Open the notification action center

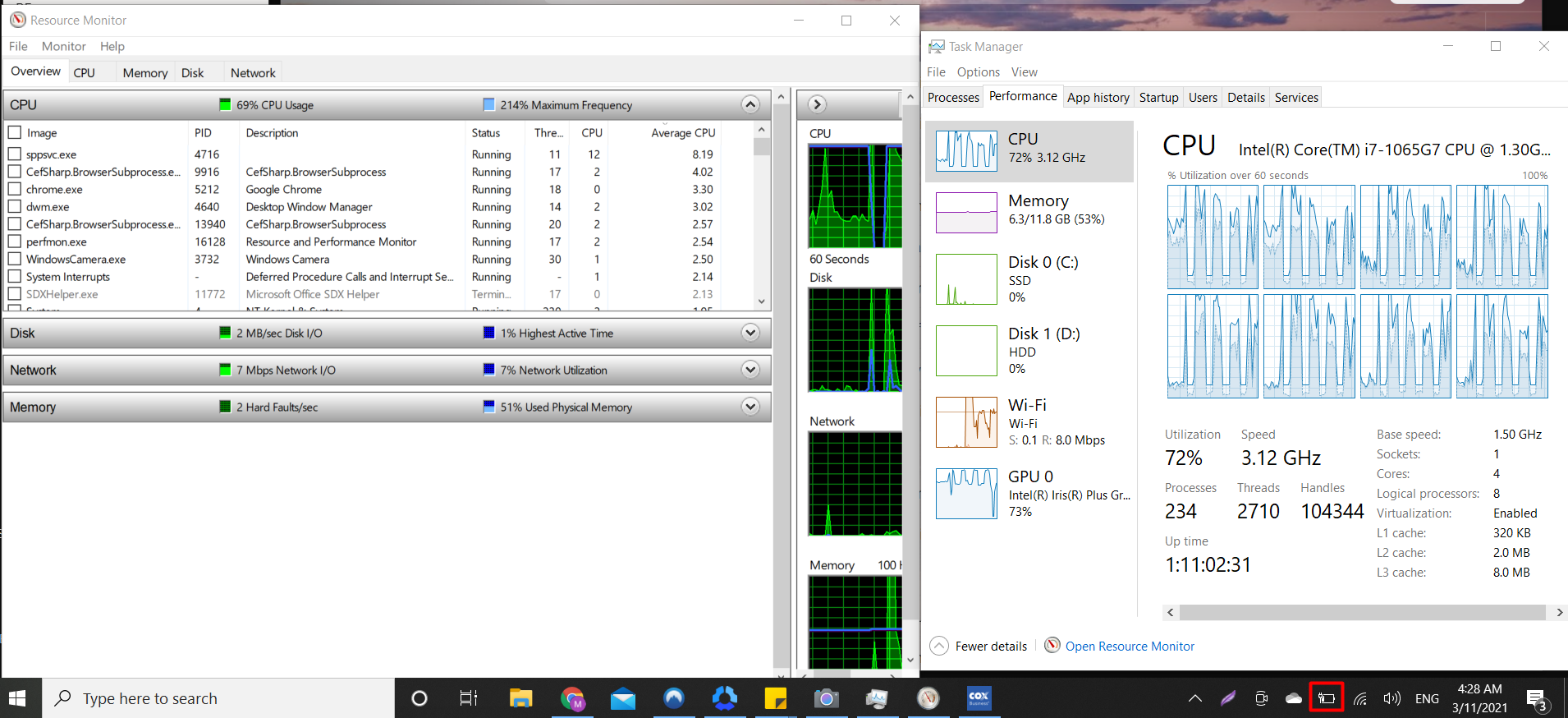pos(1537,699)
